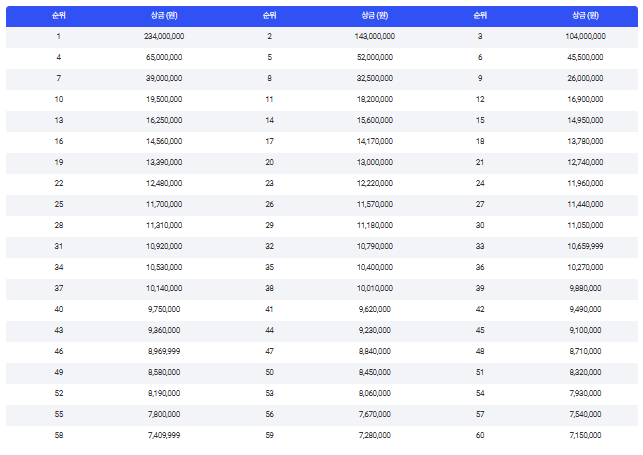Click the 9,880,000 prize cell

click(x=586, y=288)
